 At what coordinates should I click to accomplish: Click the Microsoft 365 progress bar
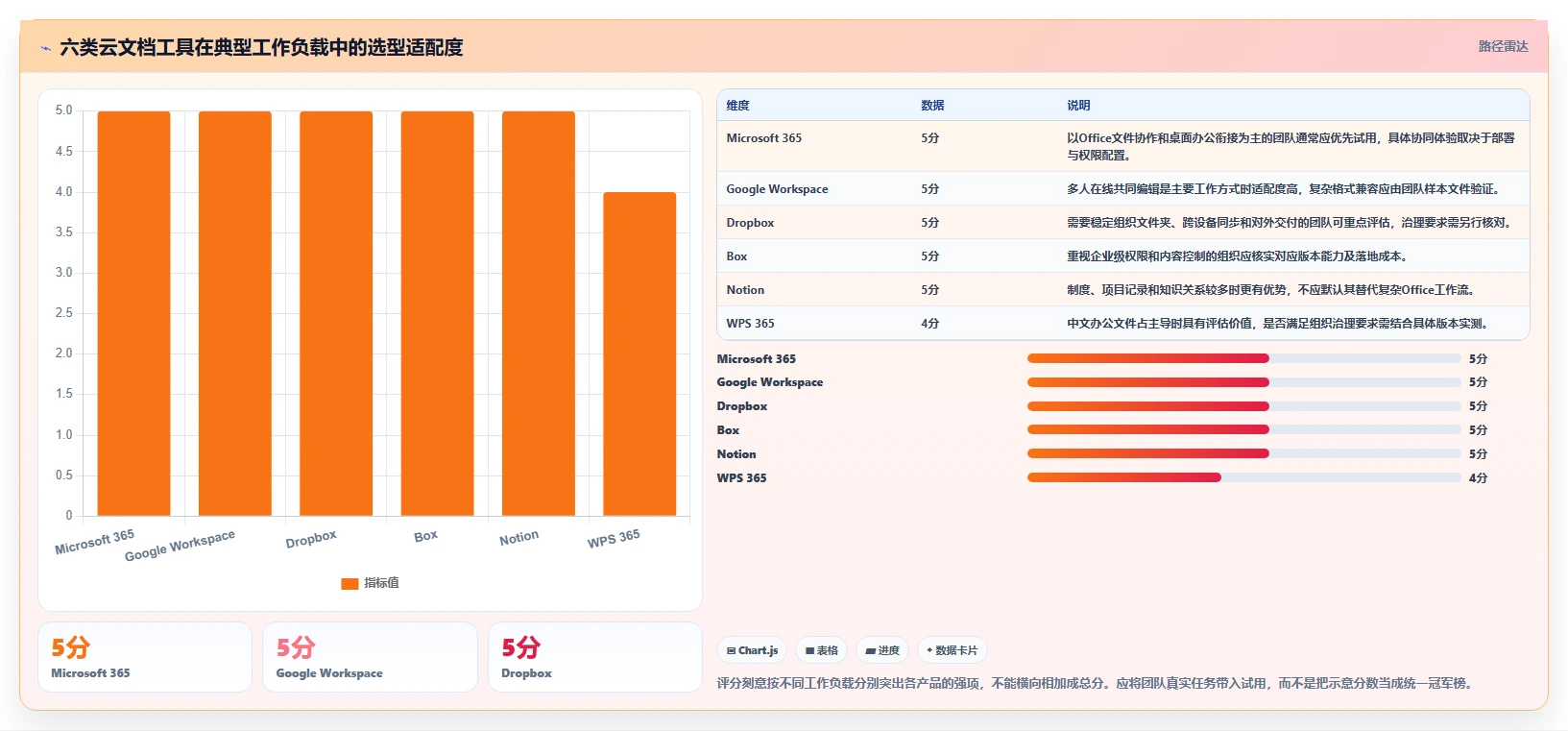(x=1244, y=358)
